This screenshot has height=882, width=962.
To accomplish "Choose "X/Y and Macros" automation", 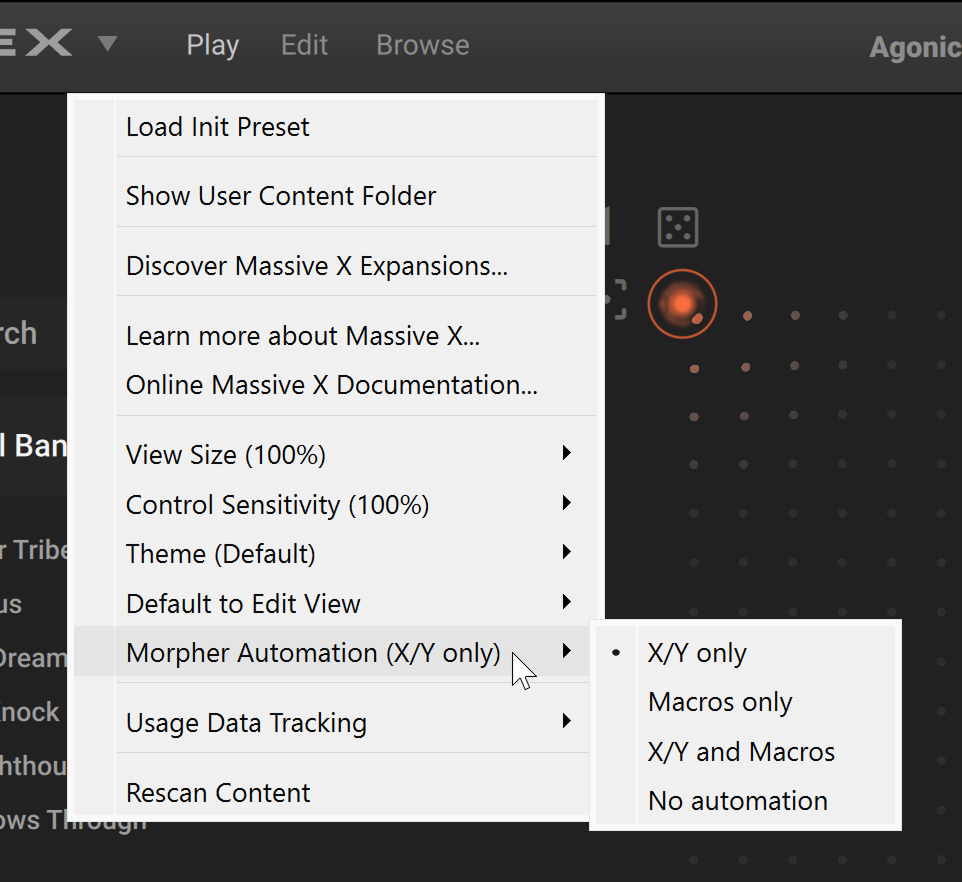I will (740, 751).
